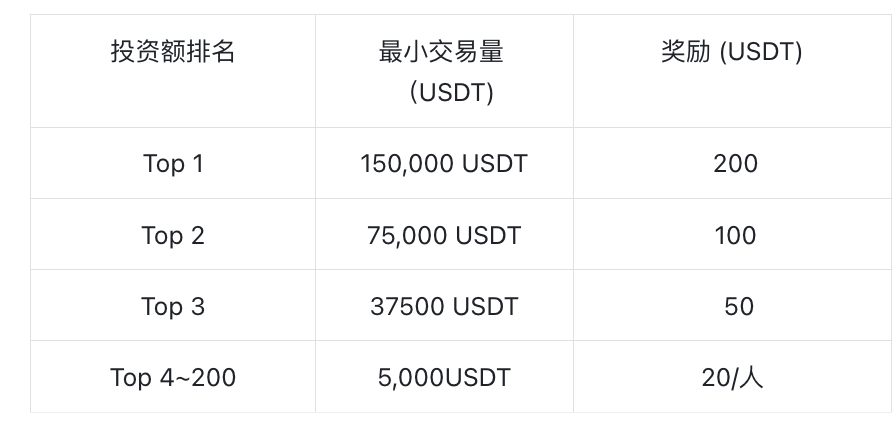Click the 75,000 USDT volume cell
896x430 pixels.
click(x=444, y=234)
